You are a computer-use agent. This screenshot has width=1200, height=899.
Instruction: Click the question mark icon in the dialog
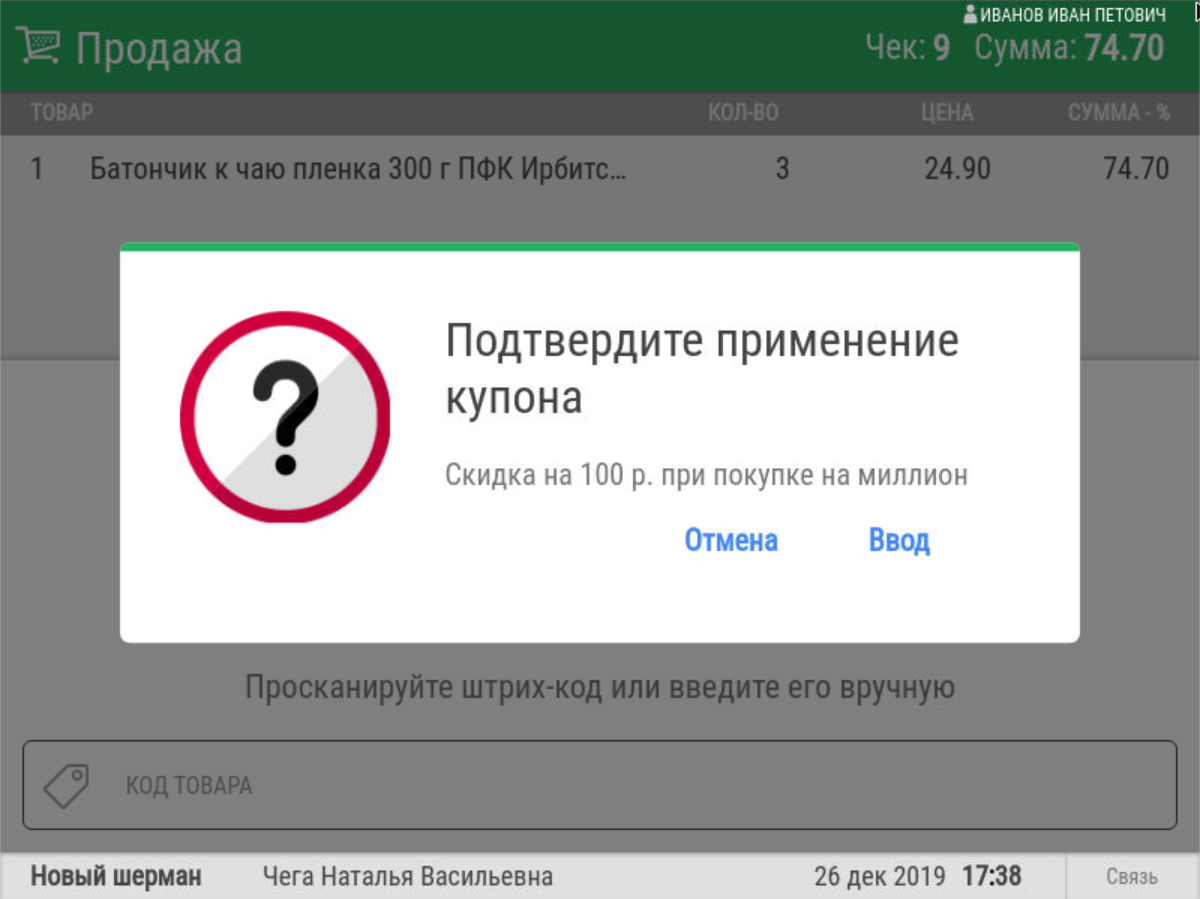(x=285, y=417)
